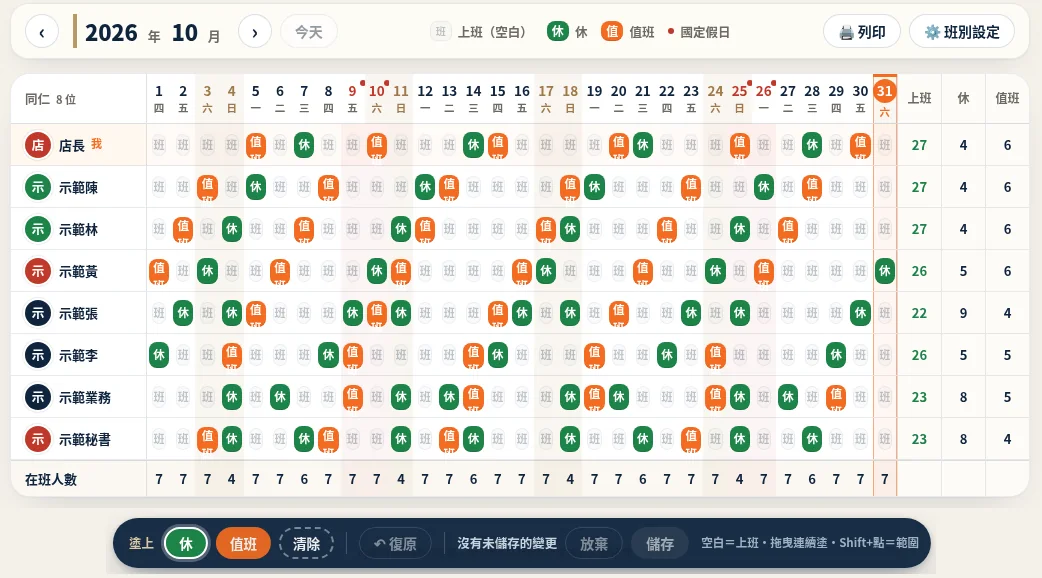Click the 2026 year title
The width and height of the screenshot is (1042, 578).
(111, 33)
